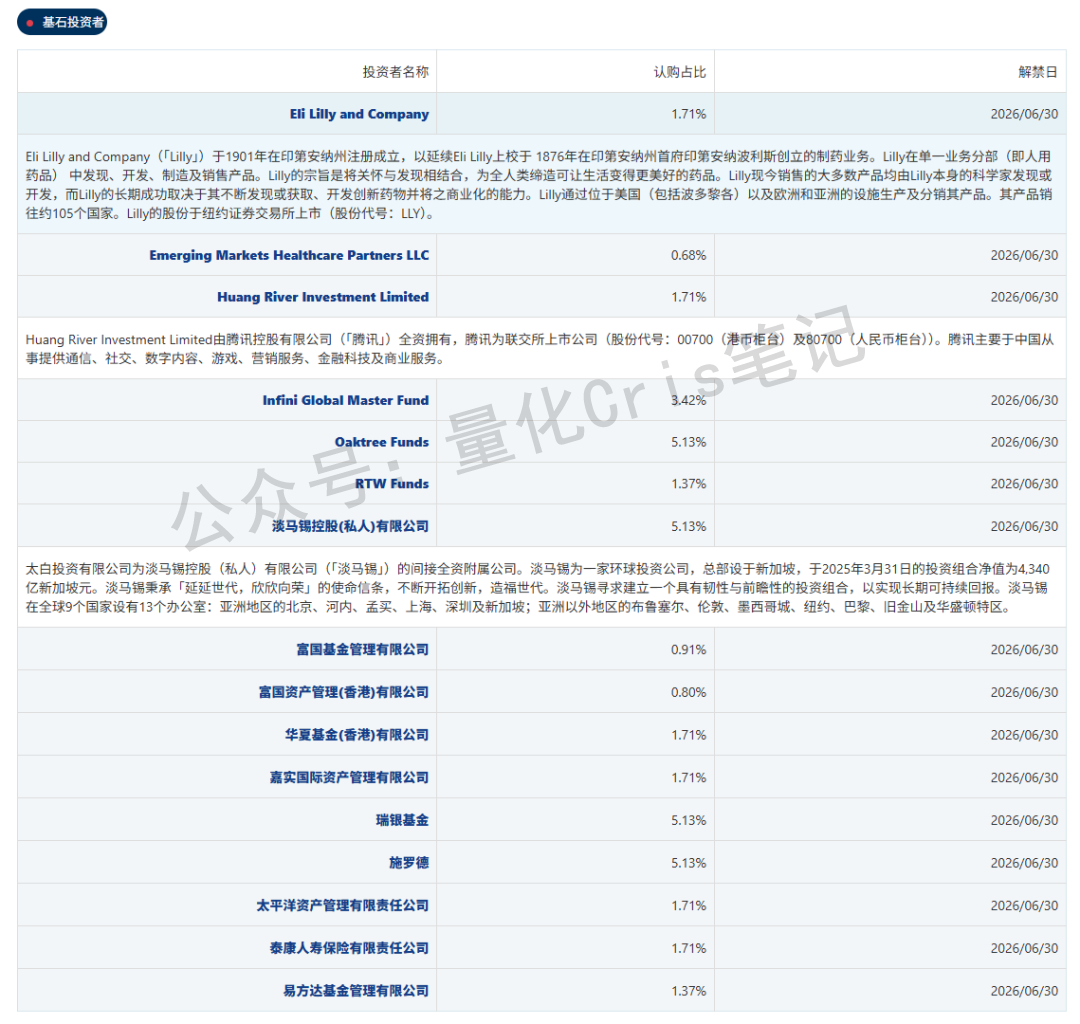Click the 解禁日 column header
The width and height of the screenshot is (1080, 1024).
point(1033,71)
